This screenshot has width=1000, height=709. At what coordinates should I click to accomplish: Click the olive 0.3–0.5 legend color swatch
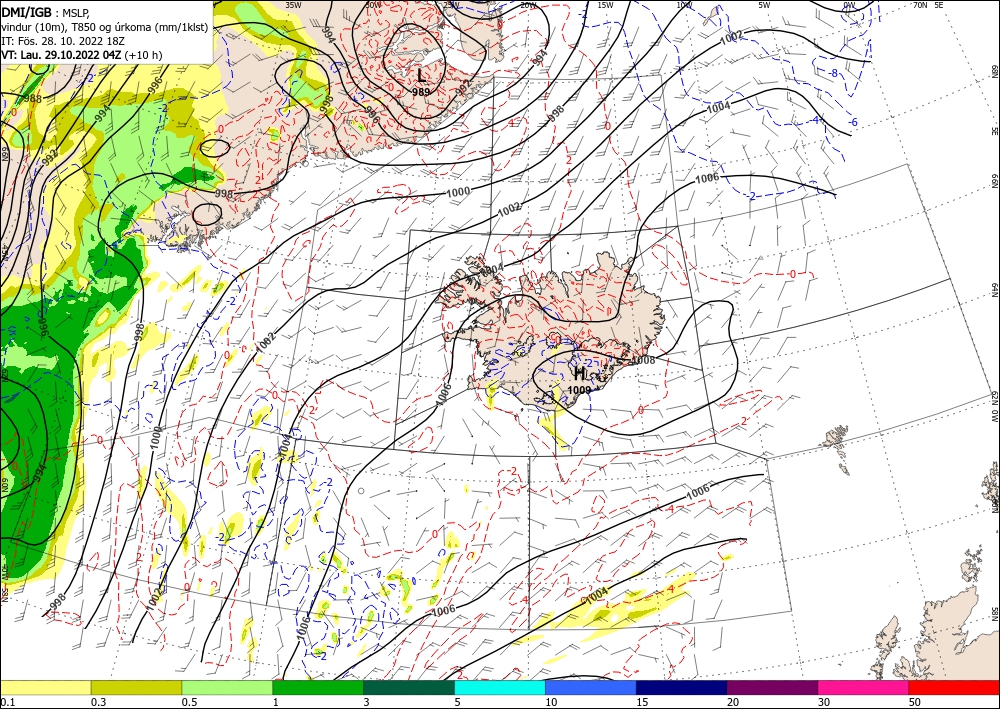[x=136, y=687]
